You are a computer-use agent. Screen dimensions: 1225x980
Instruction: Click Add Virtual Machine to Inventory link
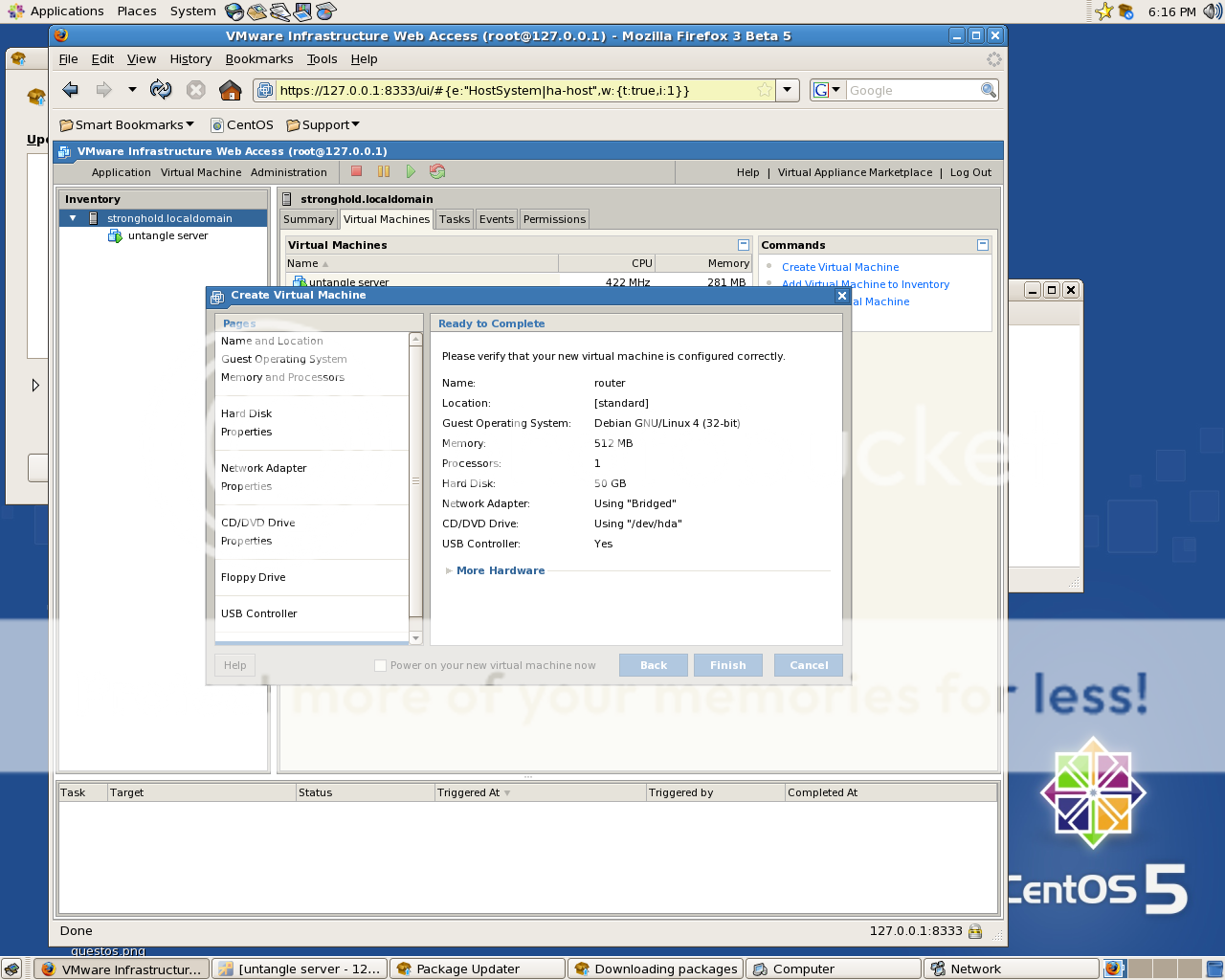[x=865, y=284]
